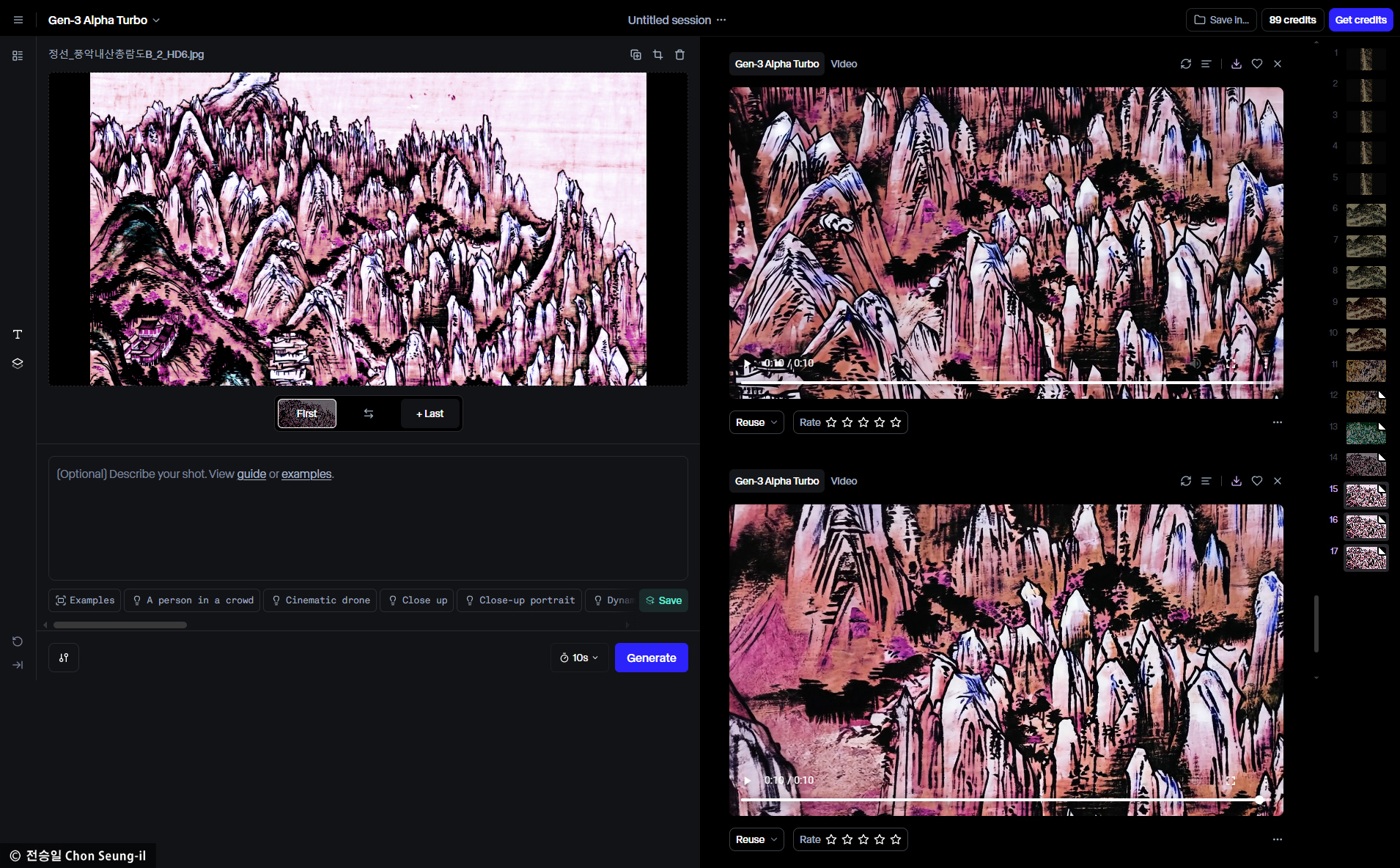Click the preset chips horizontal scrollbar

120,625
